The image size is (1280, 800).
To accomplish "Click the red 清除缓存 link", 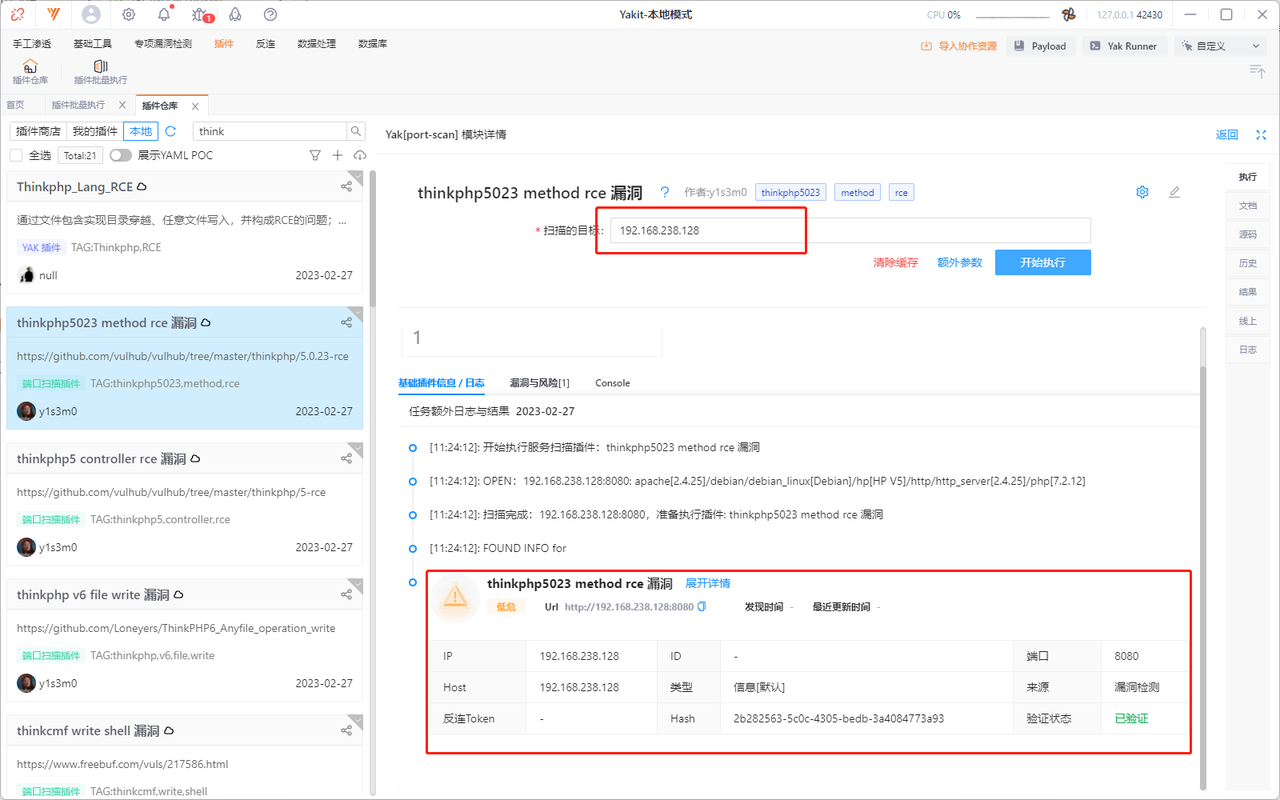I will pyautogui.click(x=895, y=262).
